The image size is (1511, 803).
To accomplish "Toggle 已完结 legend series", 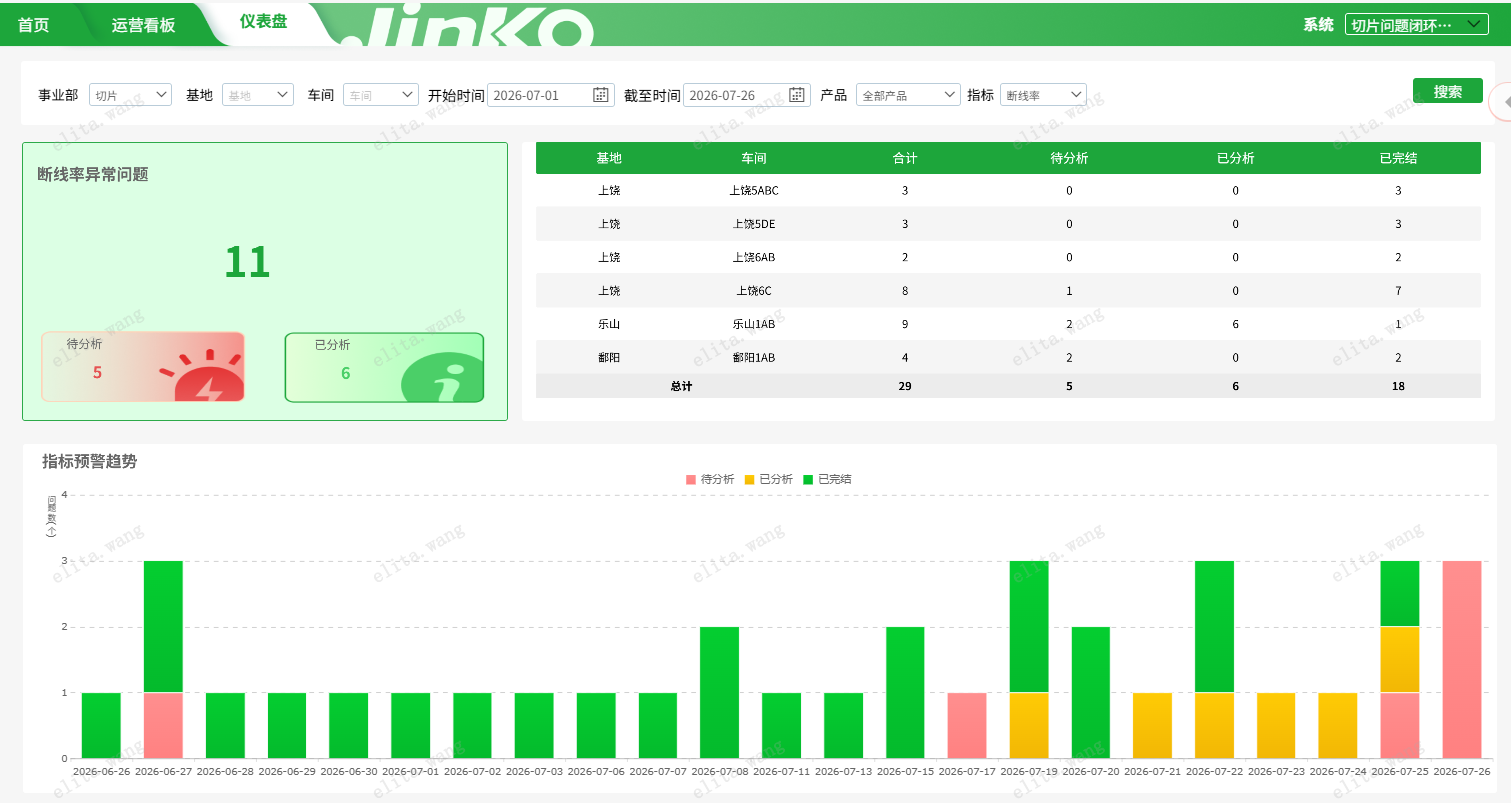I will point(827,480).
